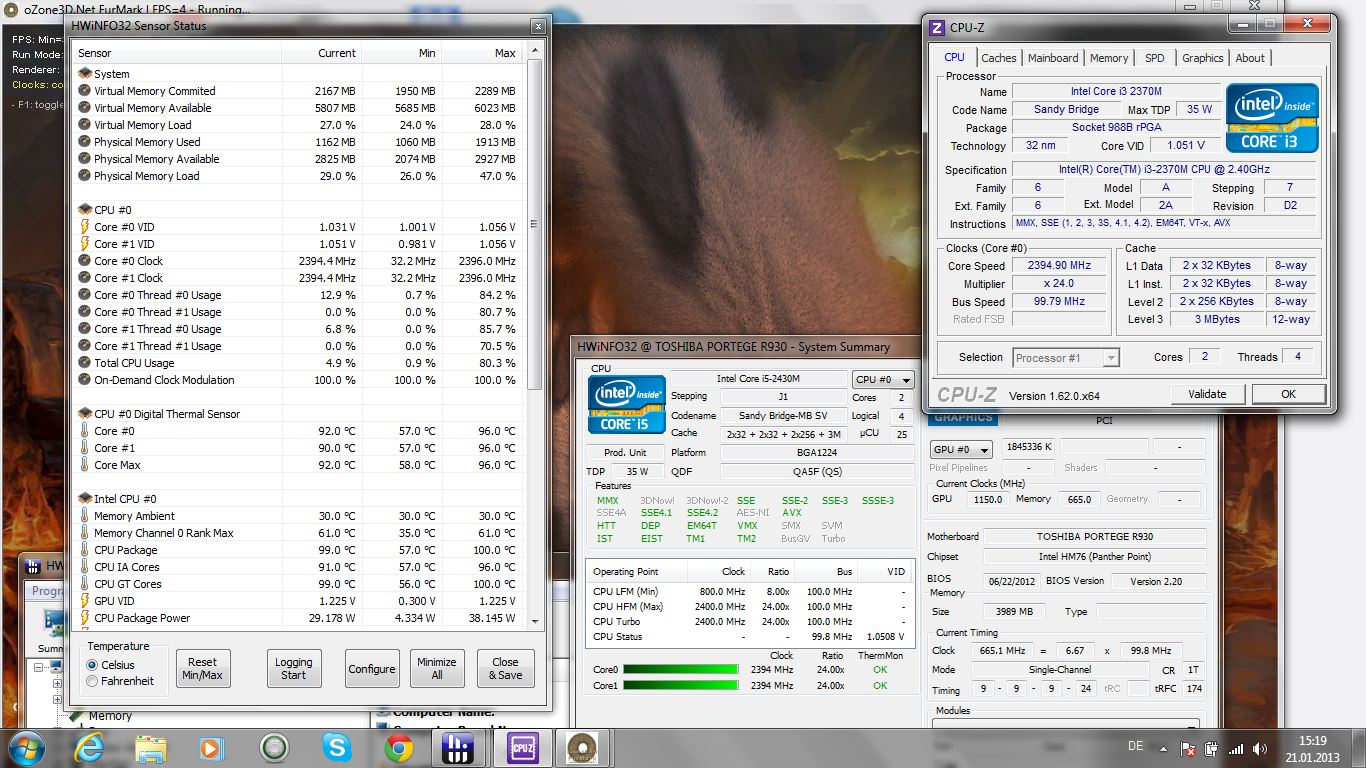This screenshot has width=1366, height=768.
Task: Go to the Graphics tab in CPU-Z
Action: click(1202, 58)
